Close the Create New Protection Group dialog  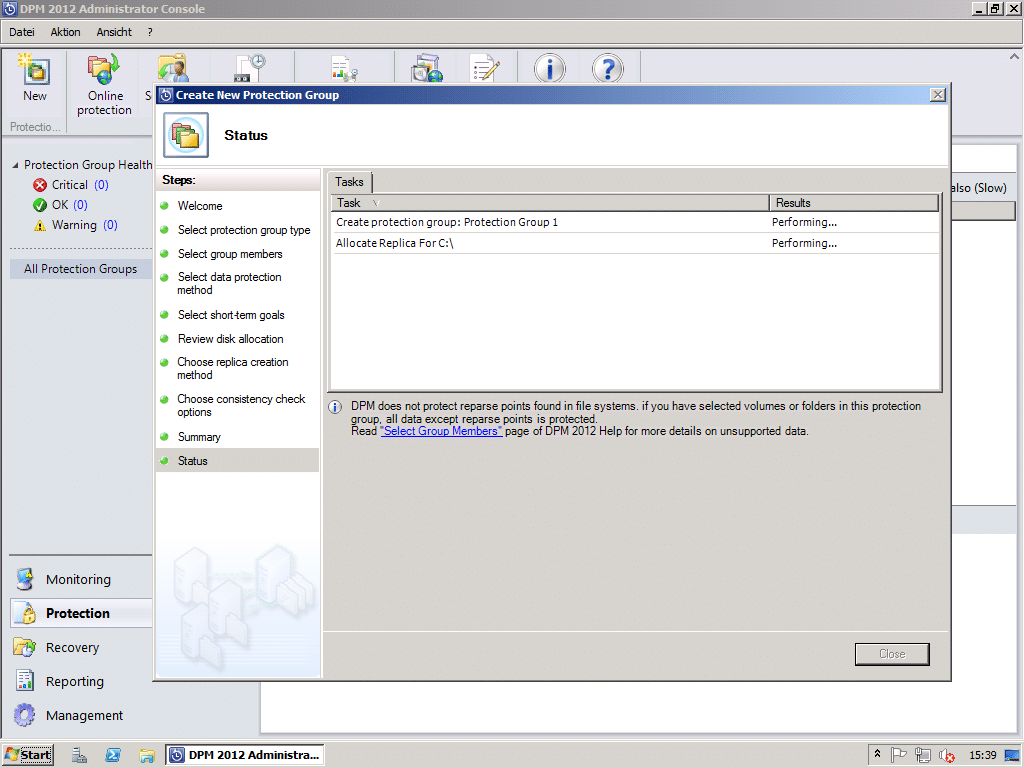(x=938, y=95)
